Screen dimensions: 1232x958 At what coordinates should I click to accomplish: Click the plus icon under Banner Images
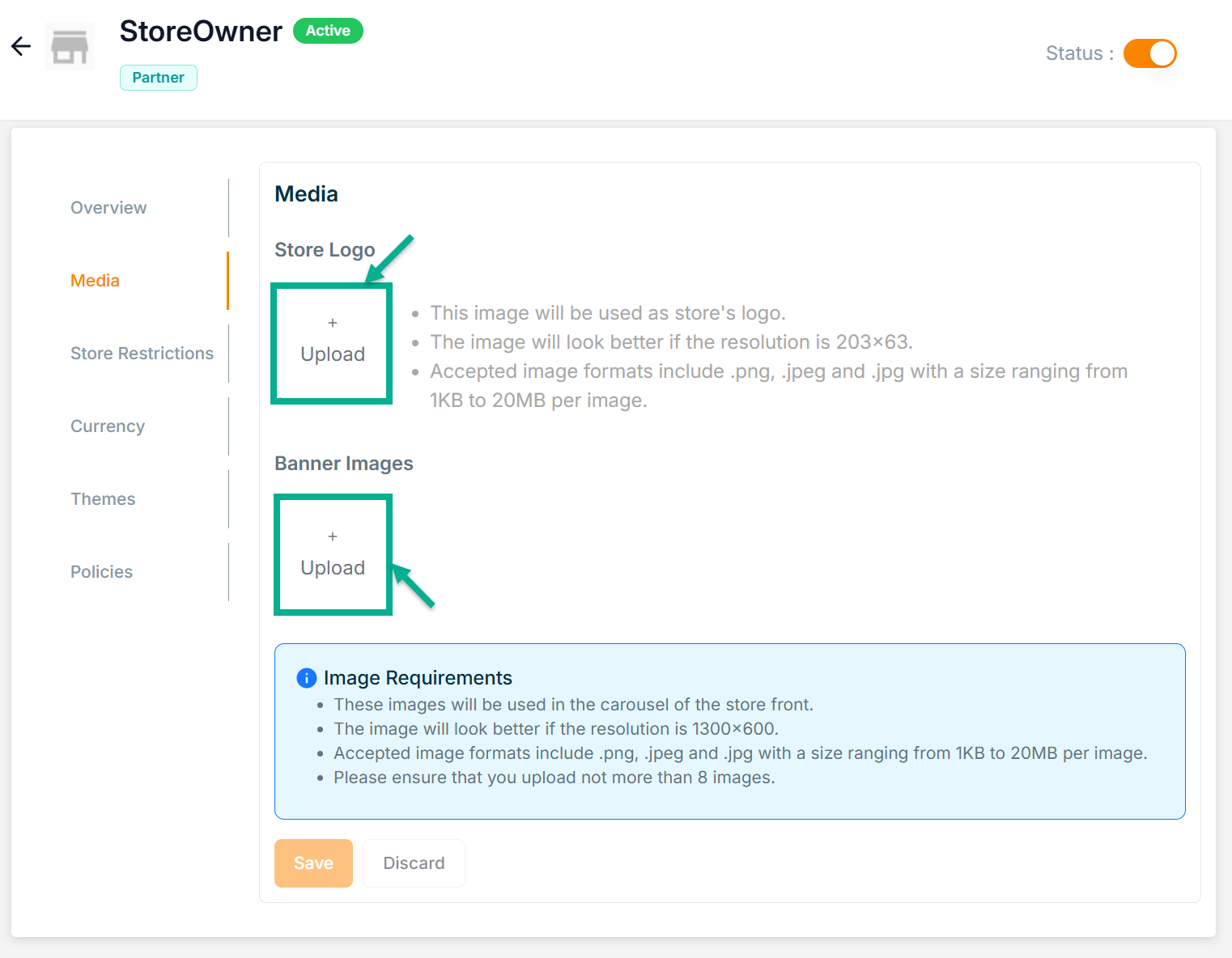point(333,536)
